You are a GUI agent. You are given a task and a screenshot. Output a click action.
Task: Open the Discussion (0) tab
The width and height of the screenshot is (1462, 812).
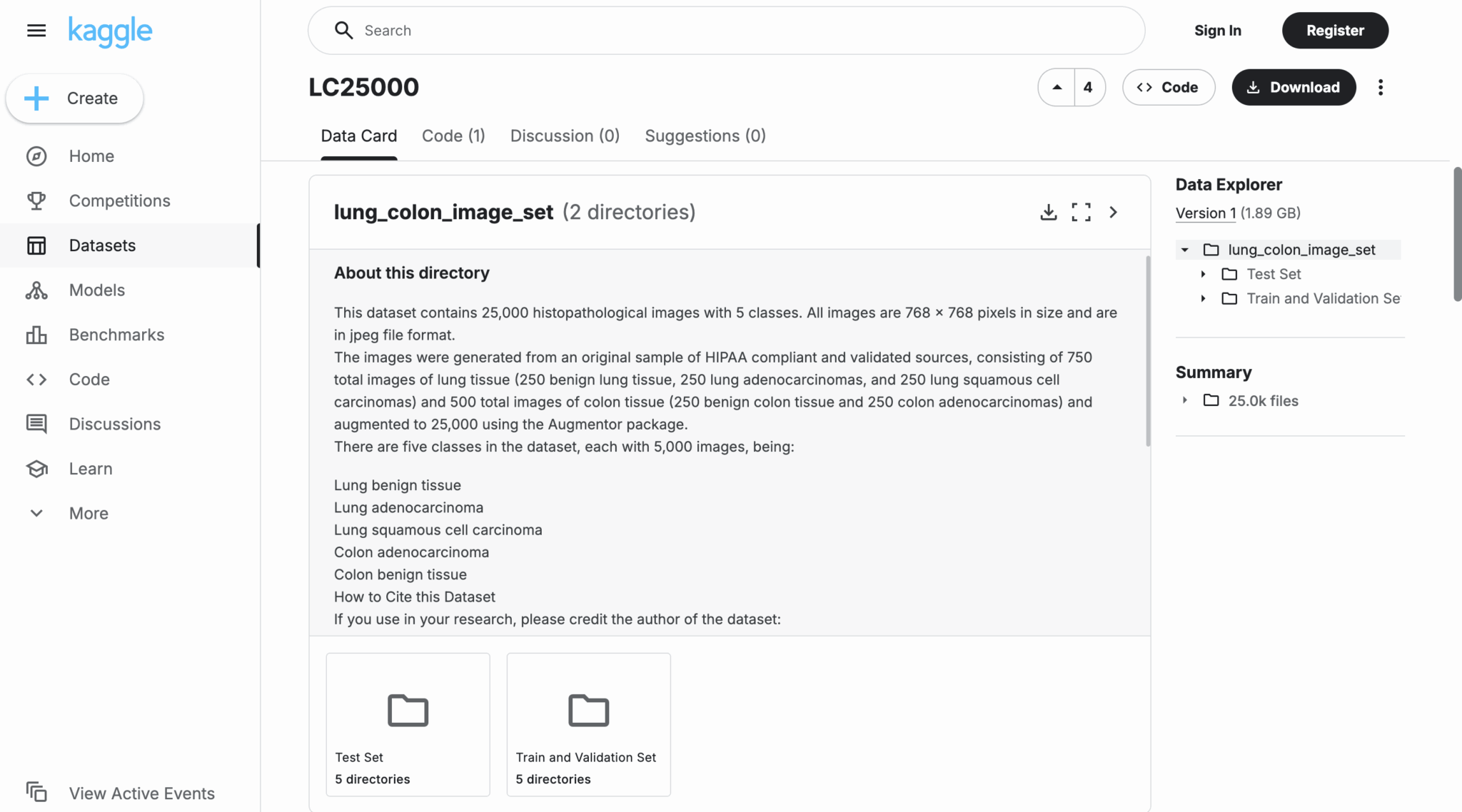click(565, 136)
